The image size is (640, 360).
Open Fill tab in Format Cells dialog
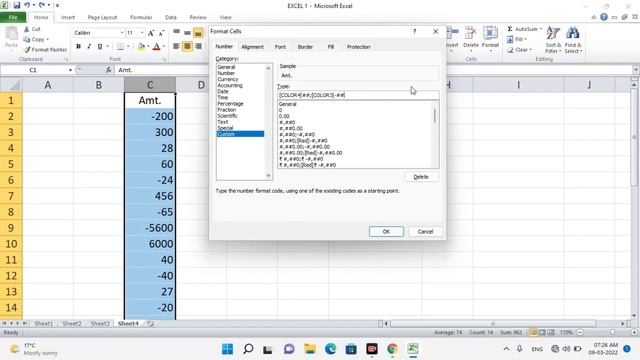[331, 47]
